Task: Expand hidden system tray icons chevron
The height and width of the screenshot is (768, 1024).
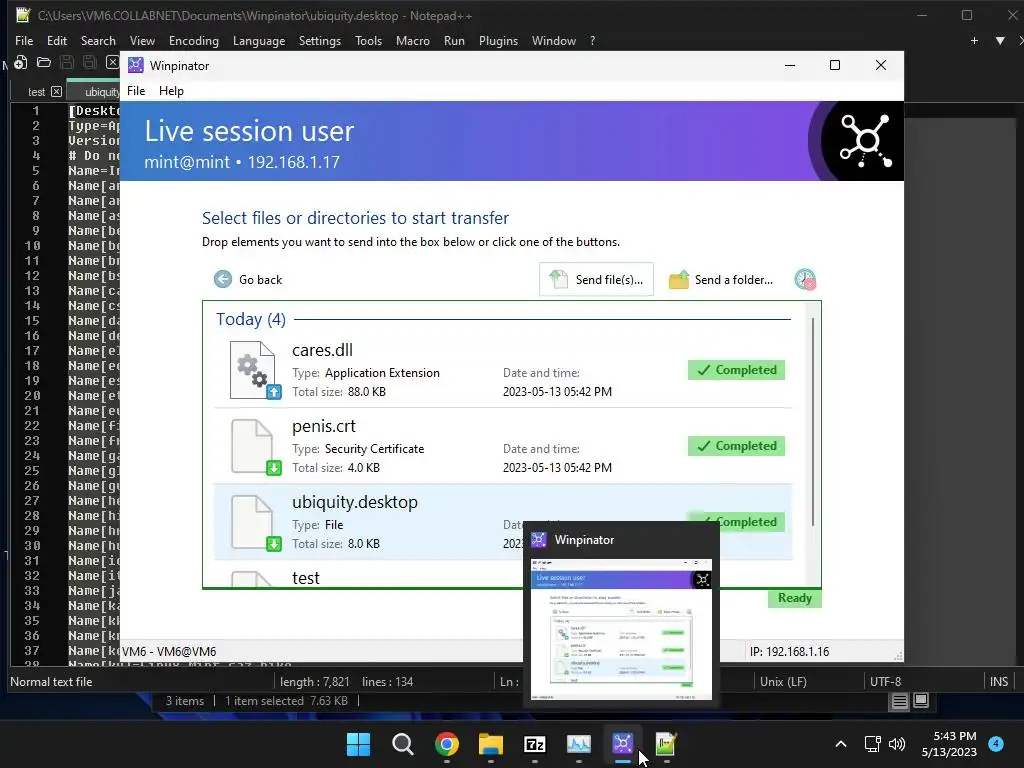Action: 841,744
